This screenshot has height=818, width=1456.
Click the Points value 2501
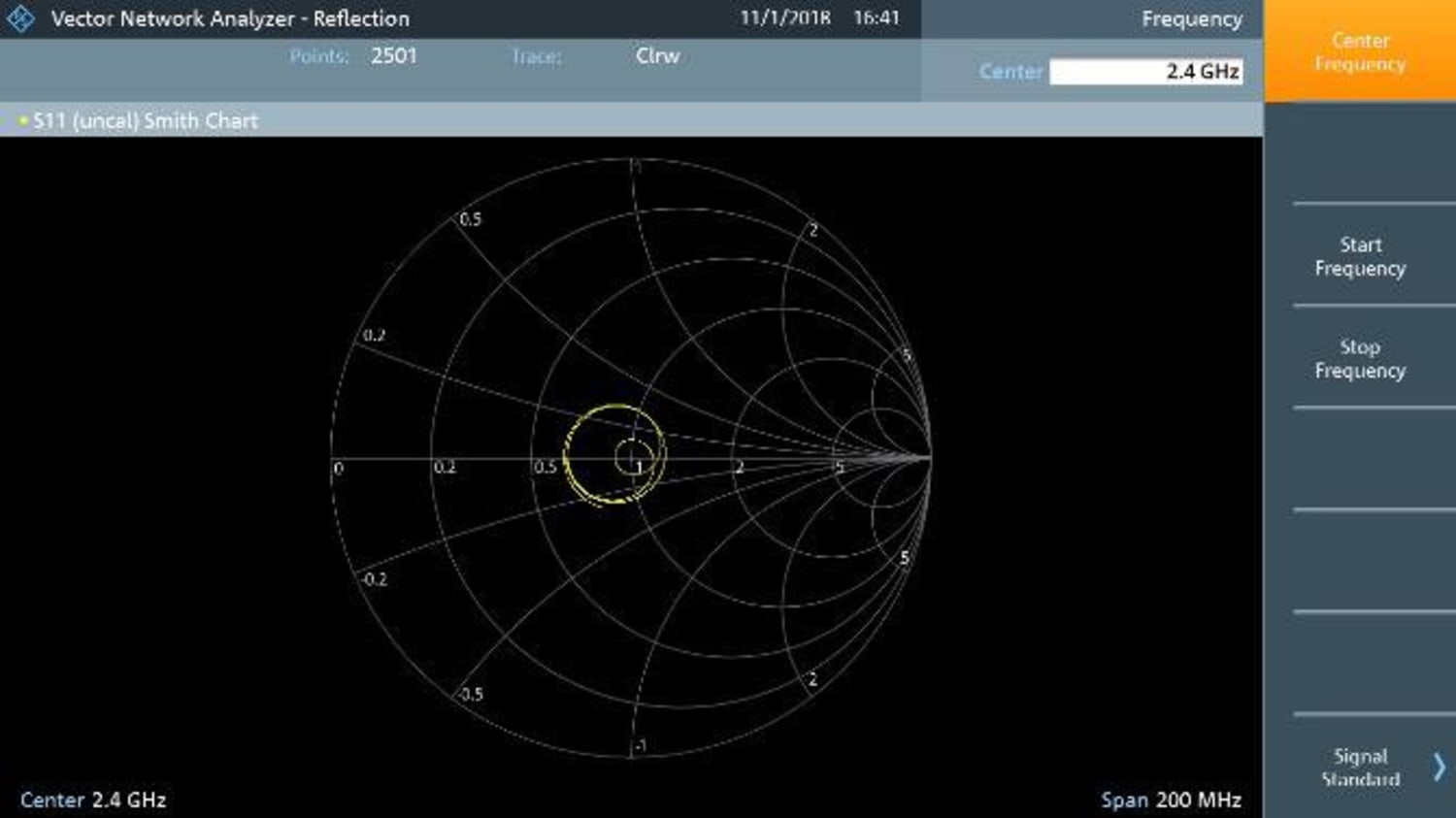click(392, 56)
